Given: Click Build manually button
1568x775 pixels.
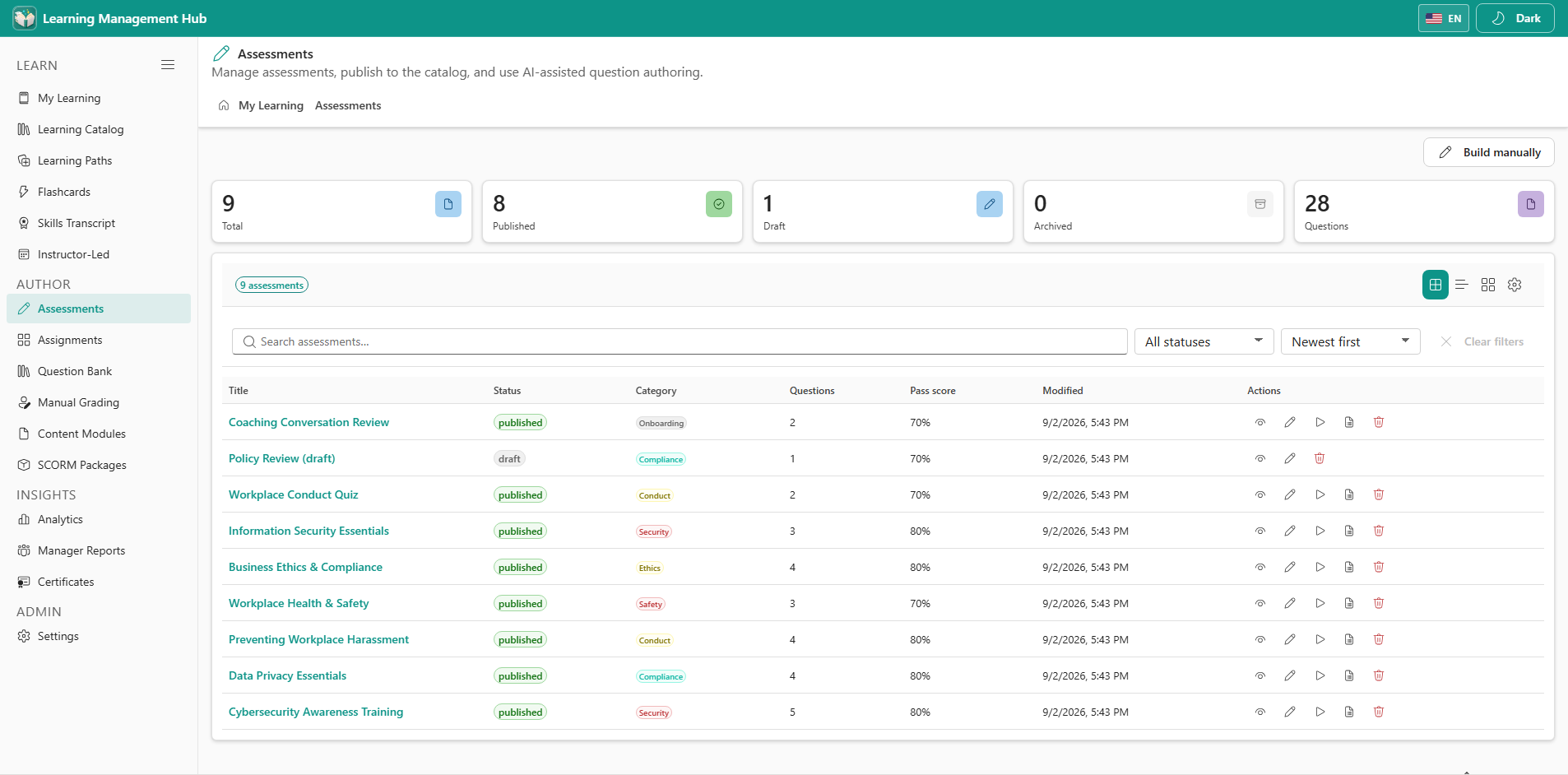Looking at the screenshot, I should 1488,152.
